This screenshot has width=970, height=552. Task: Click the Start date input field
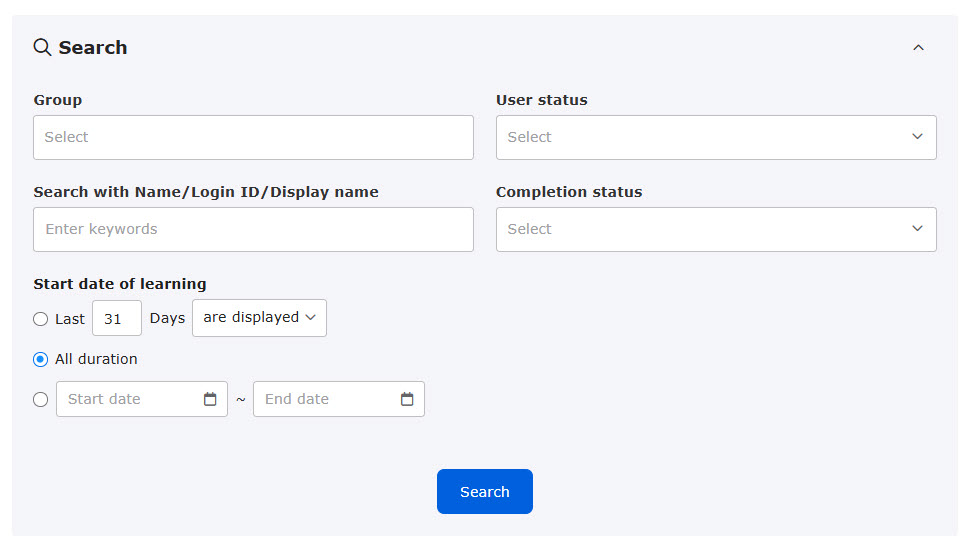coord(142,399)
